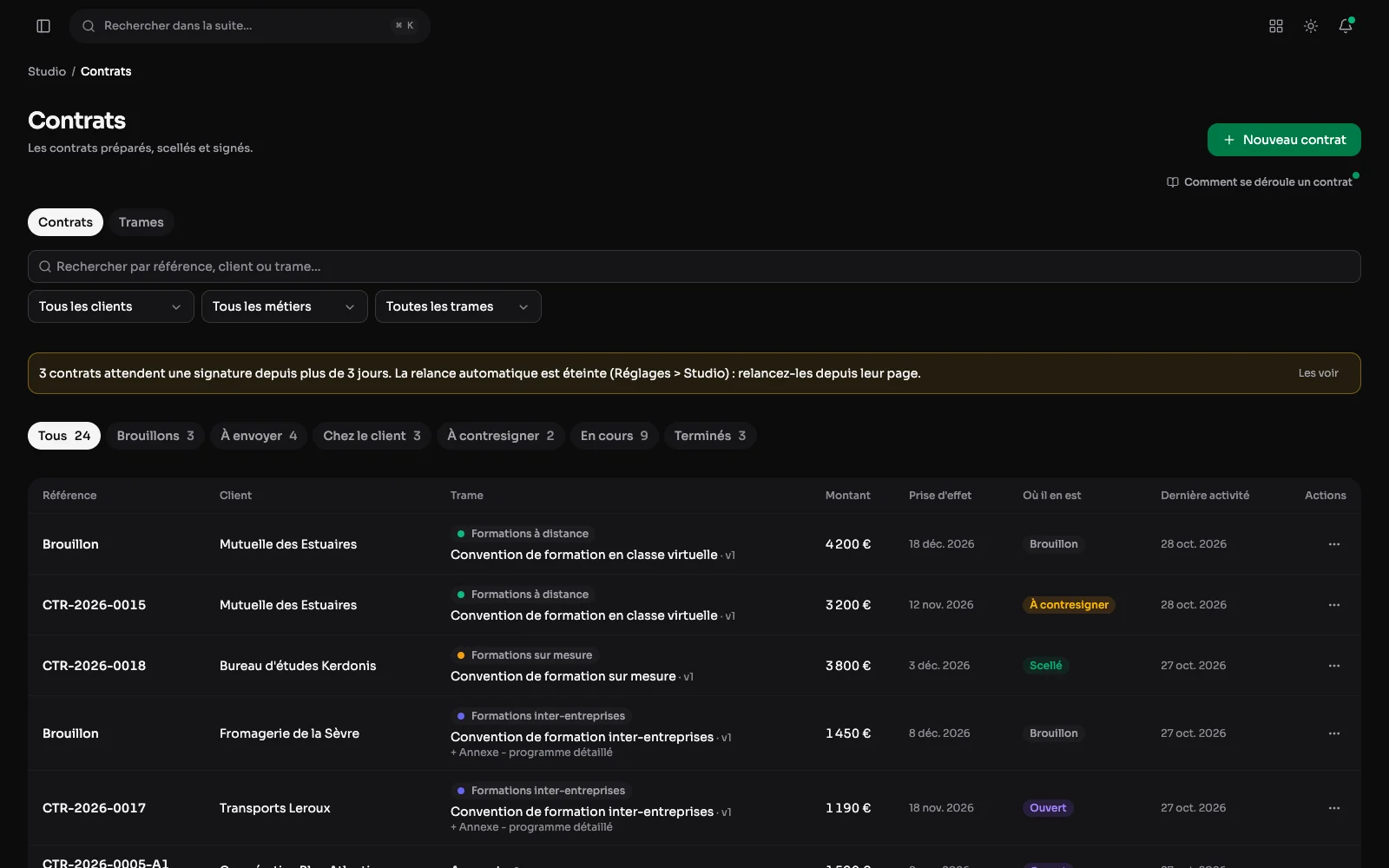
Task: Switch theme with the sun icon
Action: 1311,26
